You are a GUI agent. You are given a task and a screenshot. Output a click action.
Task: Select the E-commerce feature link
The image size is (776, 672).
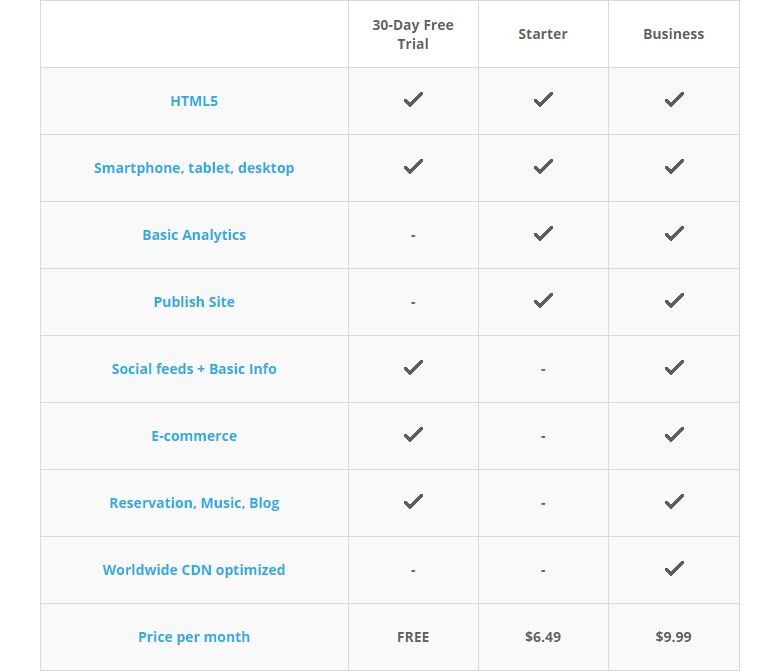(x=194, y=436)
